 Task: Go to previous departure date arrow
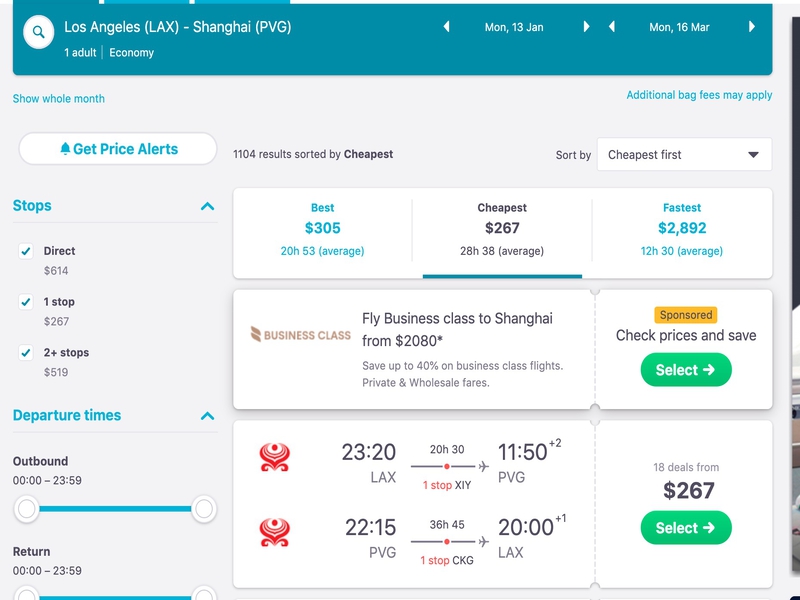click(x=446, y=27)
